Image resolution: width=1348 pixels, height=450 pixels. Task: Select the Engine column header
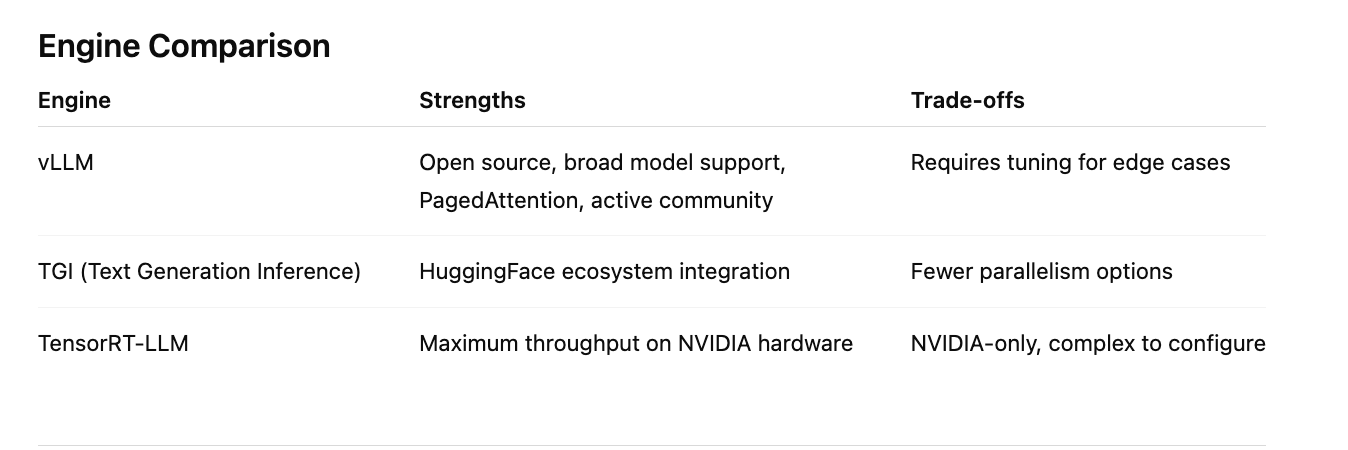[74, 100]
